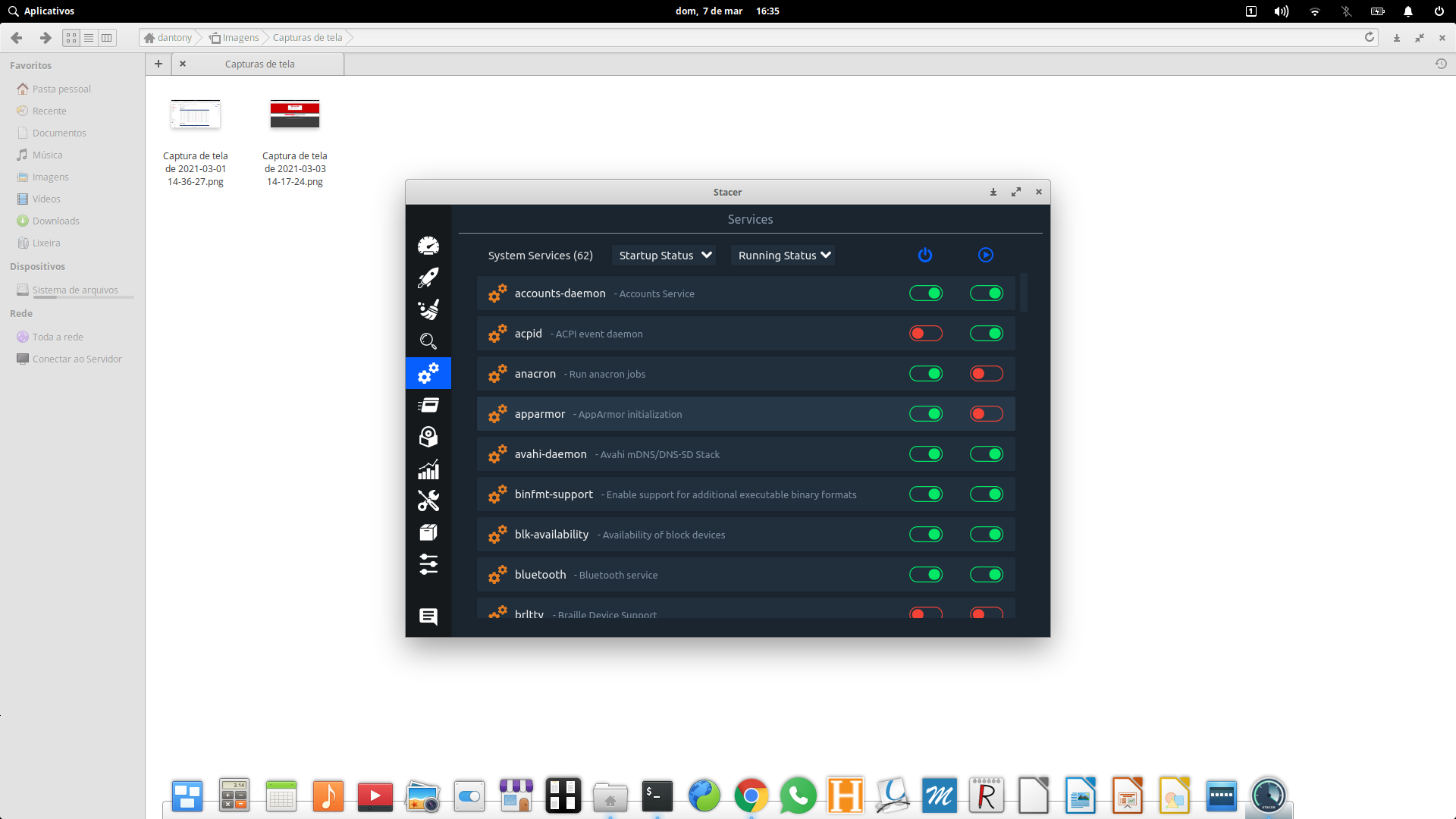Open the Stacer icon in the dock
1456x819 pixels.
pos(1269,795)
